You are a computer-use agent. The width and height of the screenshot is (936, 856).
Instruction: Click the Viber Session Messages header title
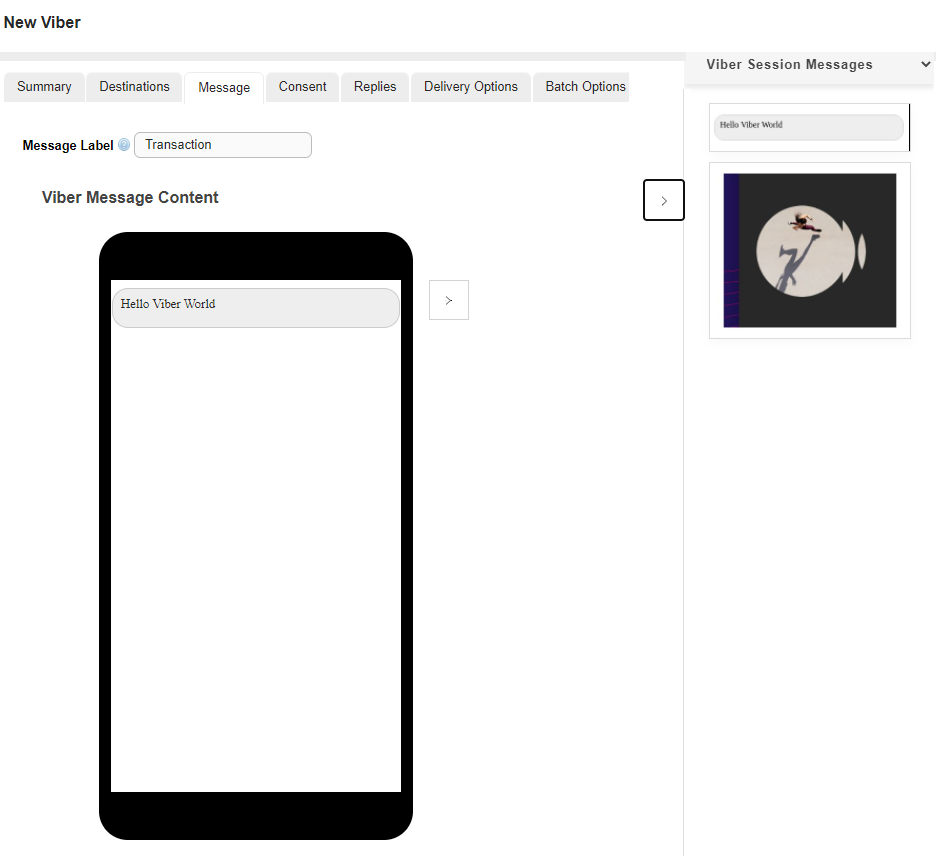coord(789,64)
